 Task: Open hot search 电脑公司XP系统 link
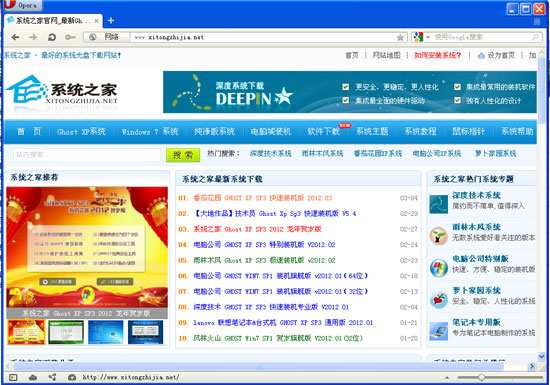pyautogui.click(x=437, y=153)
